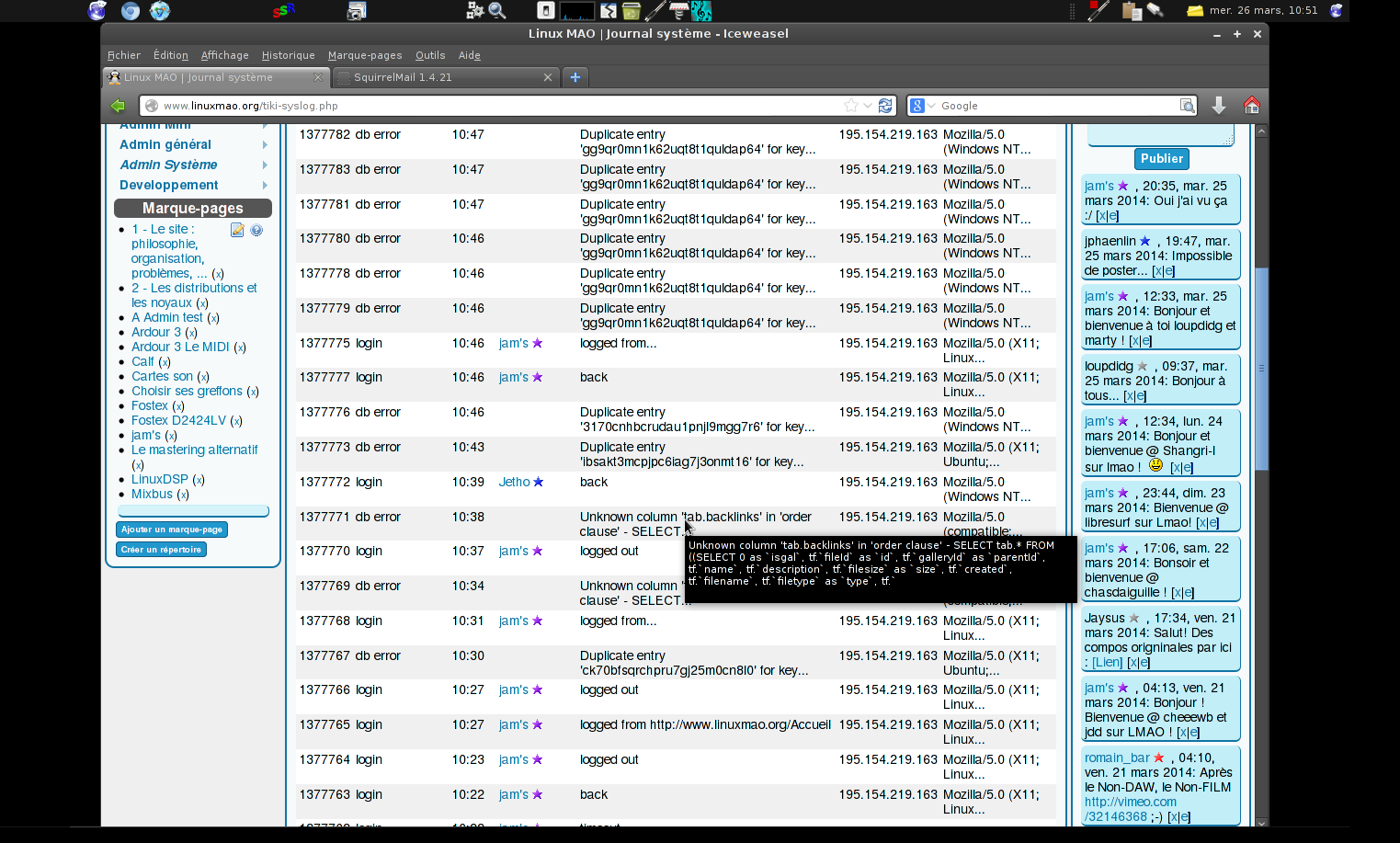Click the yellow folder icon near the clock

[1195, 11]
